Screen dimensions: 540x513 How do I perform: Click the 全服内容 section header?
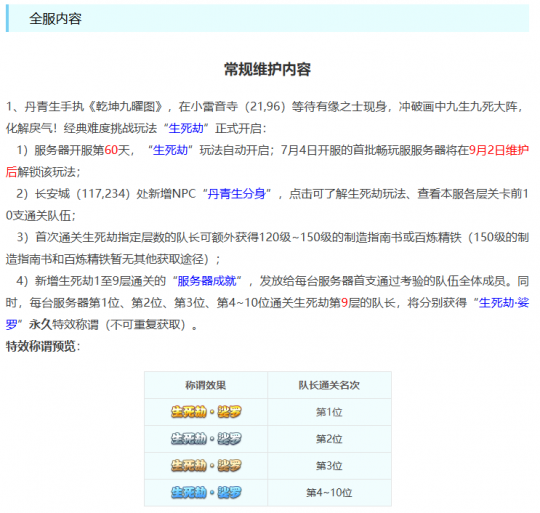(55, 19)
